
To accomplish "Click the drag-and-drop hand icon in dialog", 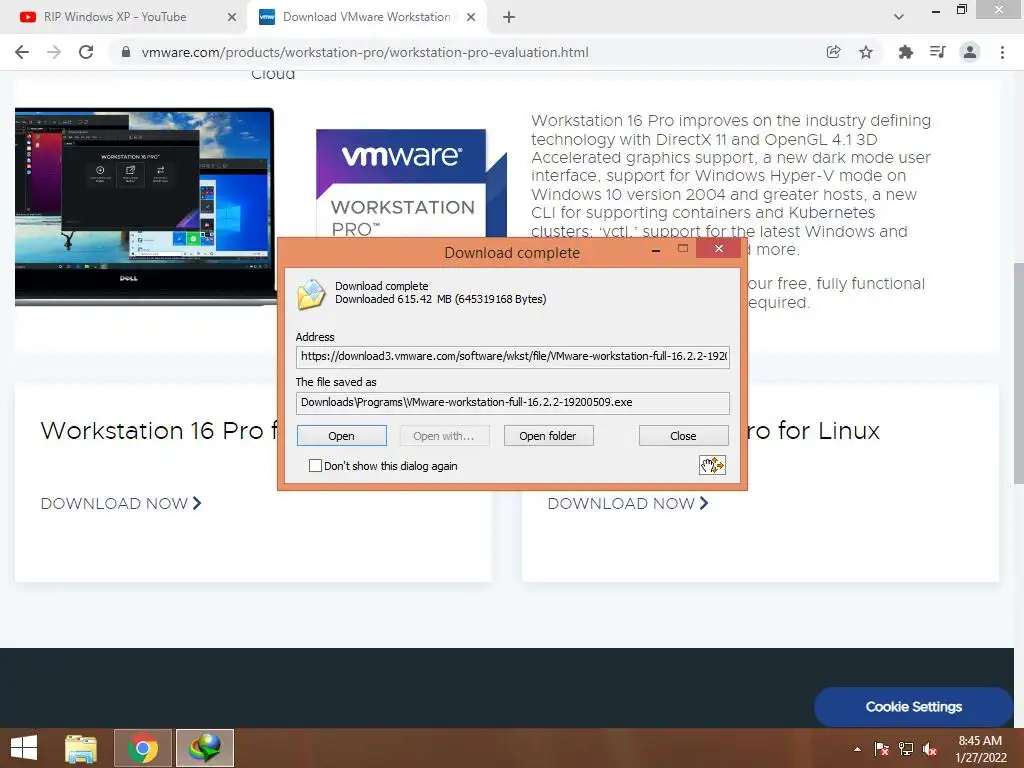I will tap(712, 465).
